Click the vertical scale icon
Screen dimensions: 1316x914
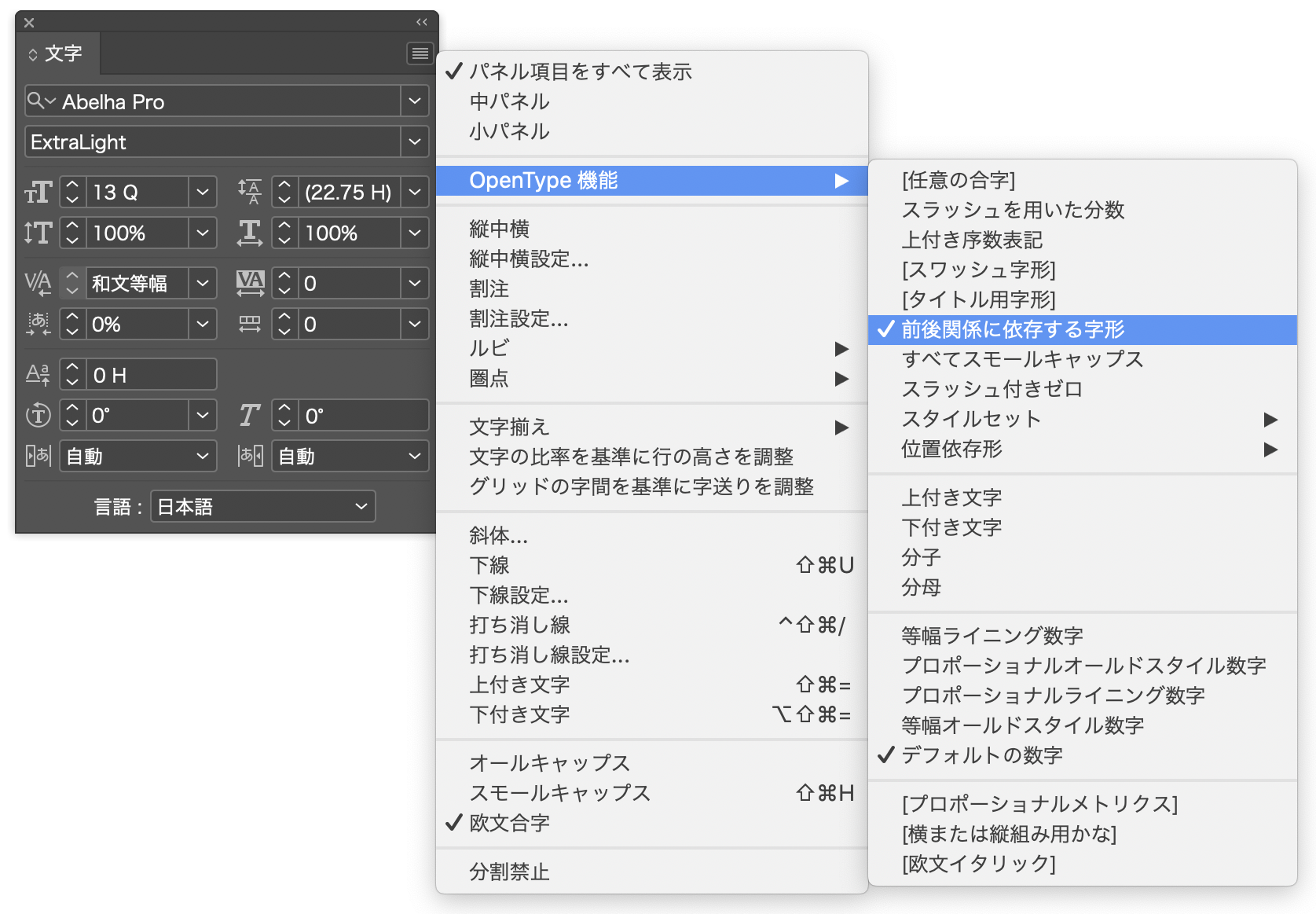[x=38, y=233]
